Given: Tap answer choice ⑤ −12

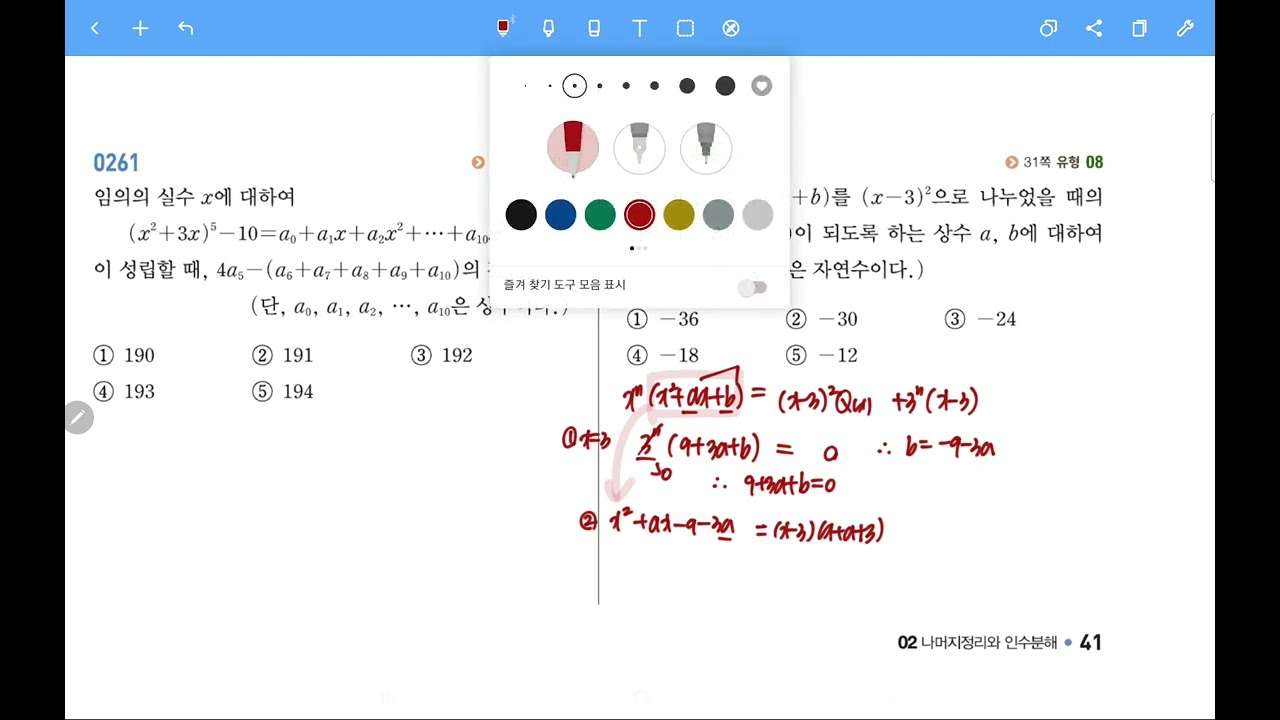Looking at the screenshot, I should pos(822,356).
